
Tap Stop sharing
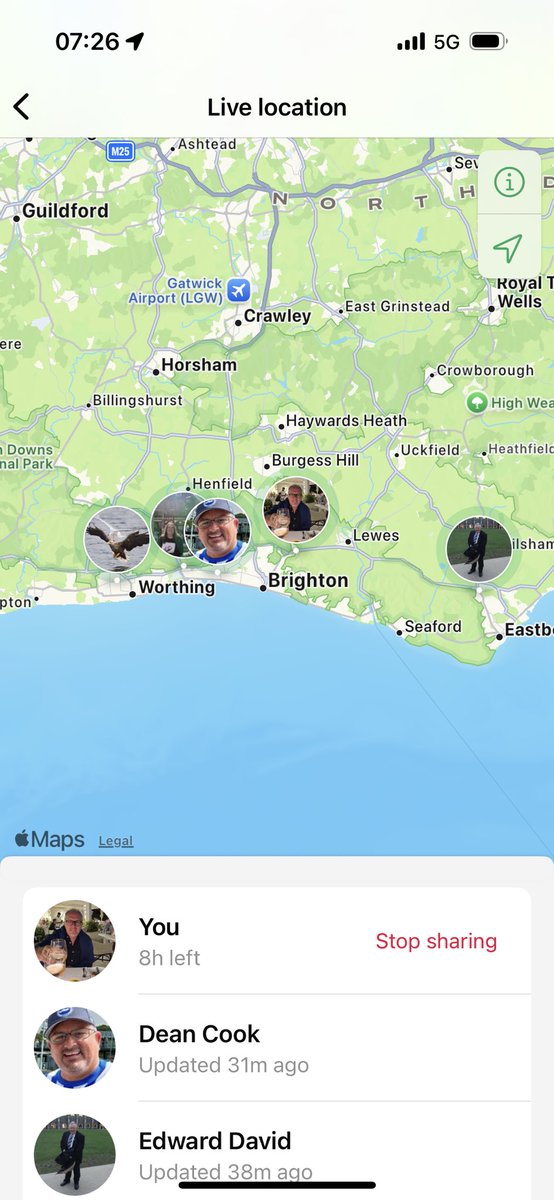coord(436,941)
